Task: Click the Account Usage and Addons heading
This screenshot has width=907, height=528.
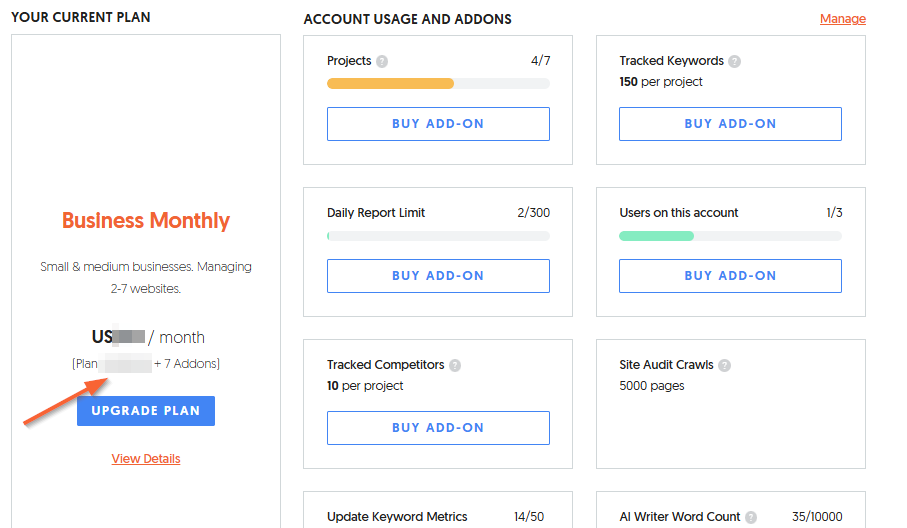Action: (407, 19)
